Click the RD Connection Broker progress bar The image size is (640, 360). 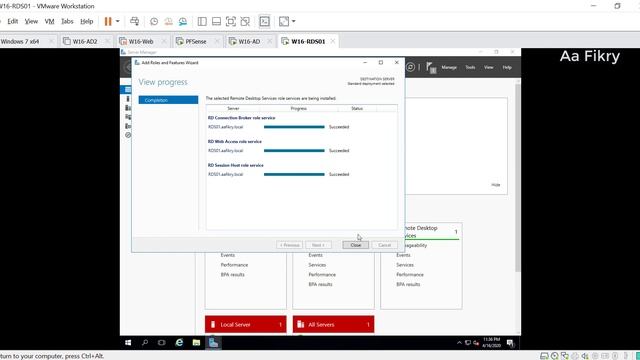294,127
